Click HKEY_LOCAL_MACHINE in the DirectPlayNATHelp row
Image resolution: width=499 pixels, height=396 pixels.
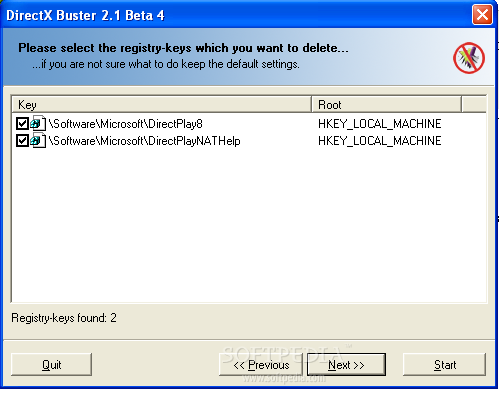coord(380,141)
